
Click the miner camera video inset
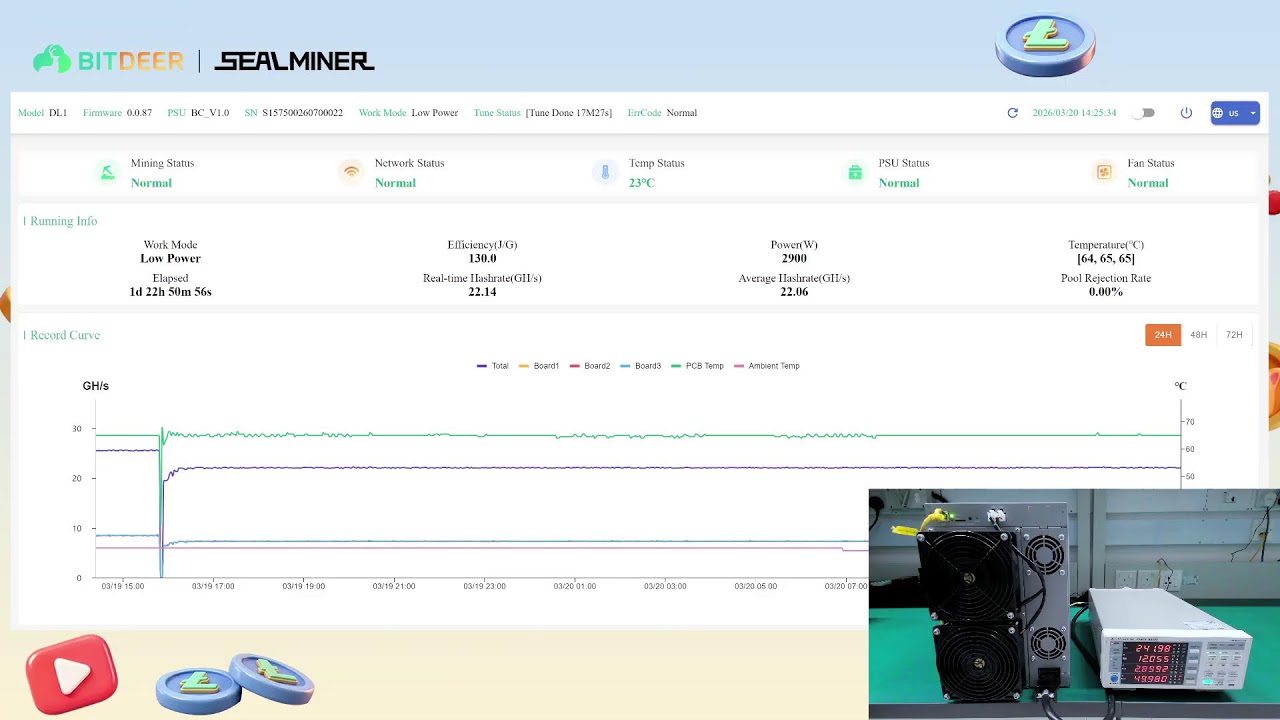coord(1074,604)
